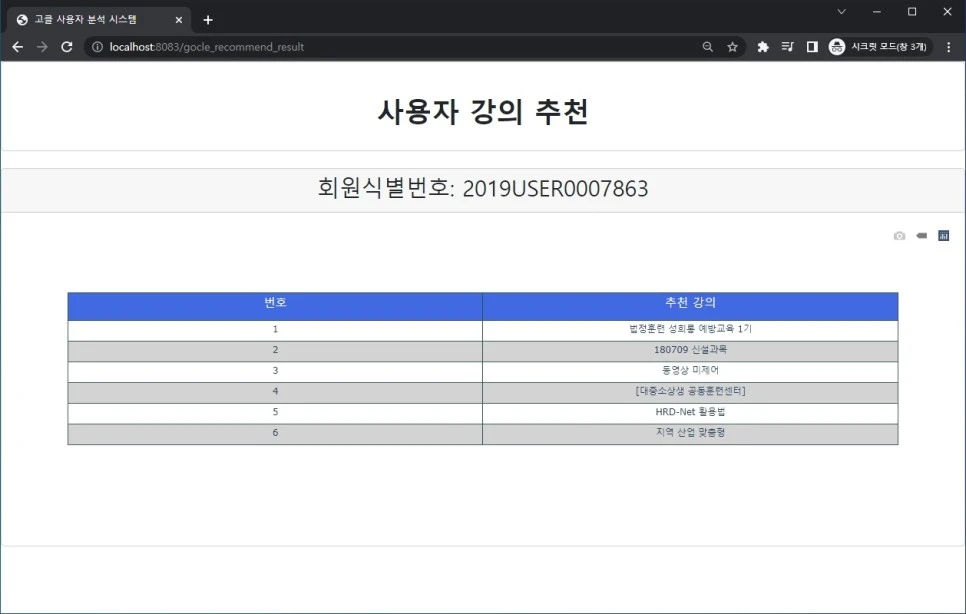Image resolution: width=966 pixels, height=614 pixels.
Task: Close the 고급 사용자 분석 시스템 tab
Action: pyautogui.click(x=179, y=20)
